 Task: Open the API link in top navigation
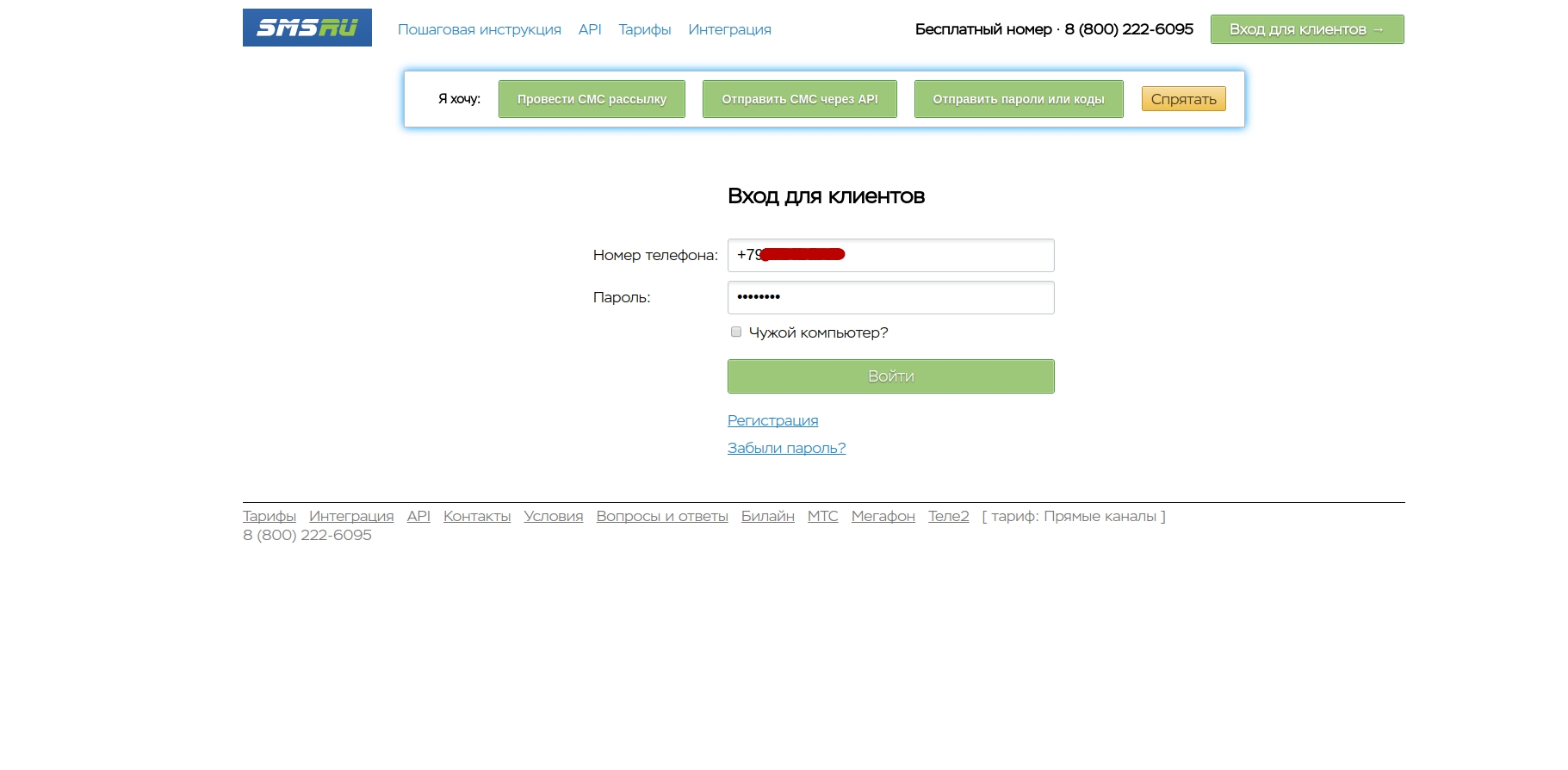pyautogui.click(x=590, y=29)
